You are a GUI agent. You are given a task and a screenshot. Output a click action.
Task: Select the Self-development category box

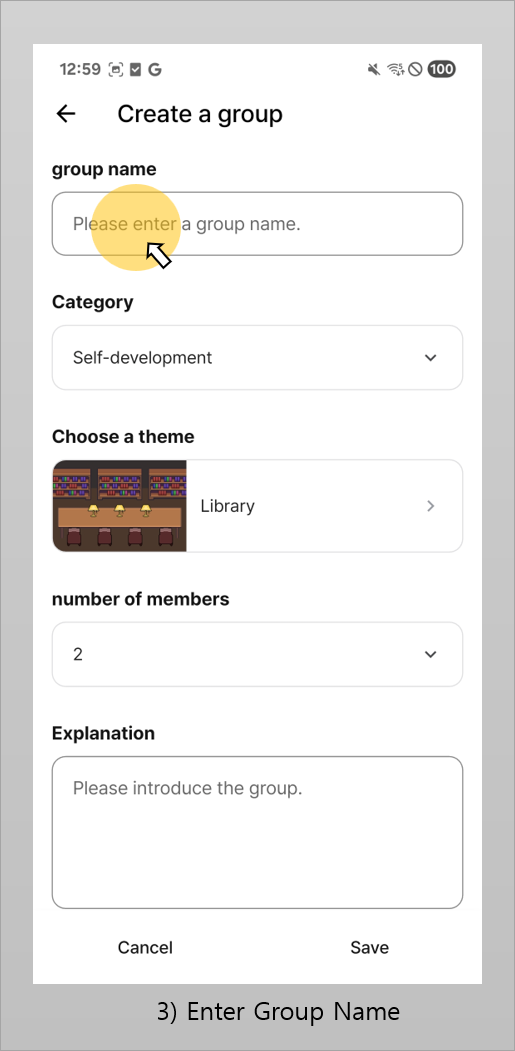click(258, 358)
